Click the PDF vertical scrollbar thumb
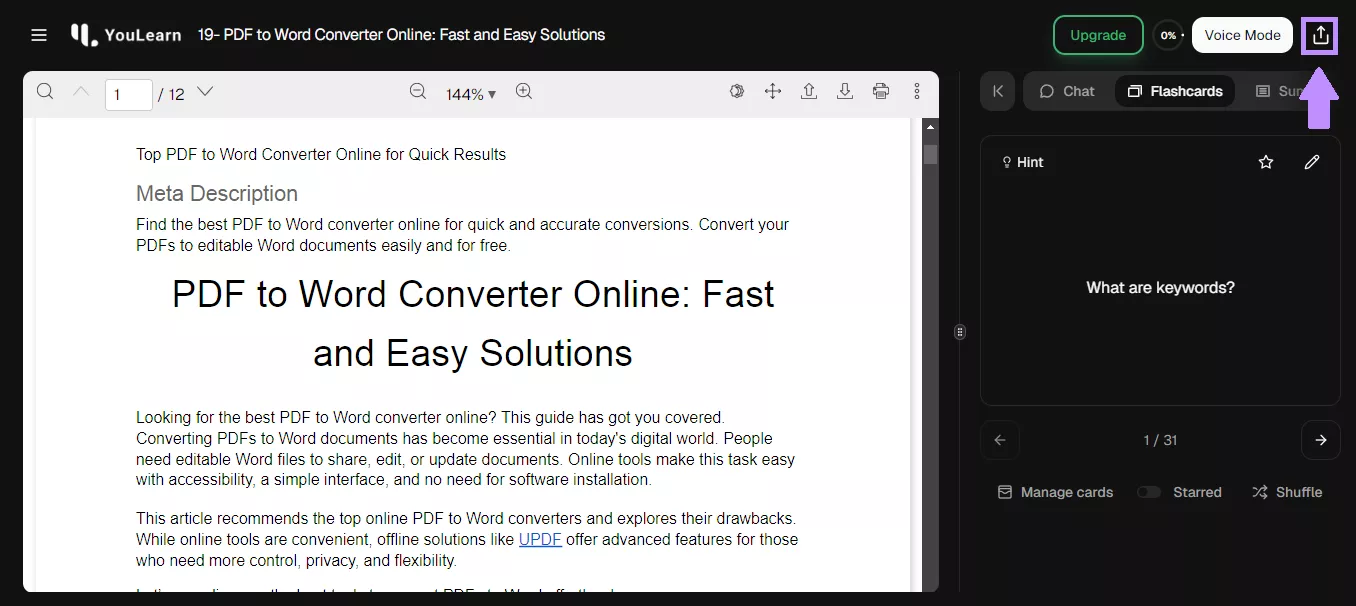The image size is (1356, 606). click(x=930, y=154)
